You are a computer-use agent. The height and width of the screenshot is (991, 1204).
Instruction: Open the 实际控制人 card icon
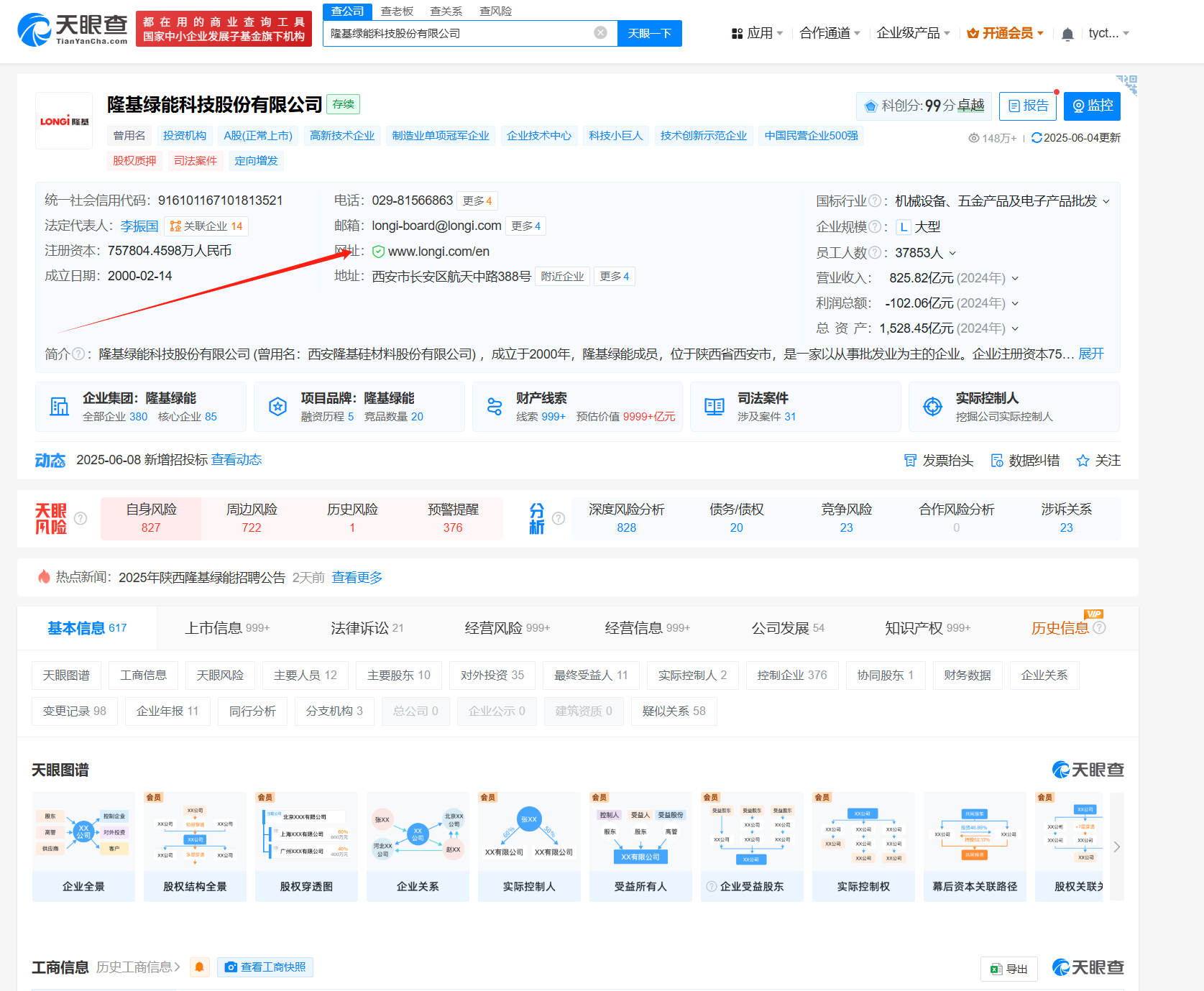[x=932, y=407]
